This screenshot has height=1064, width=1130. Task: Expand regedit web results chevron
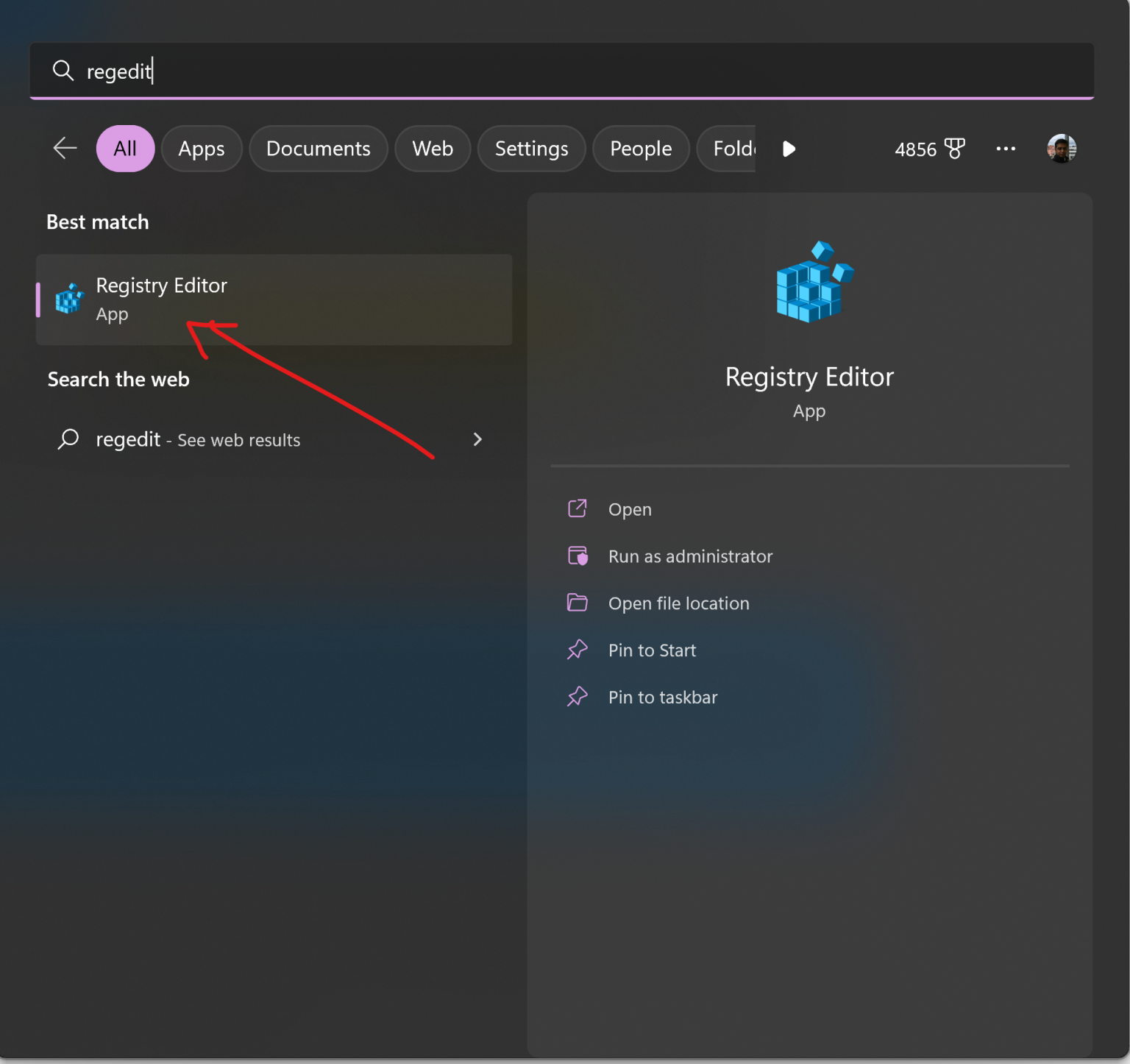pyautogui.click(x=477, y=439)
